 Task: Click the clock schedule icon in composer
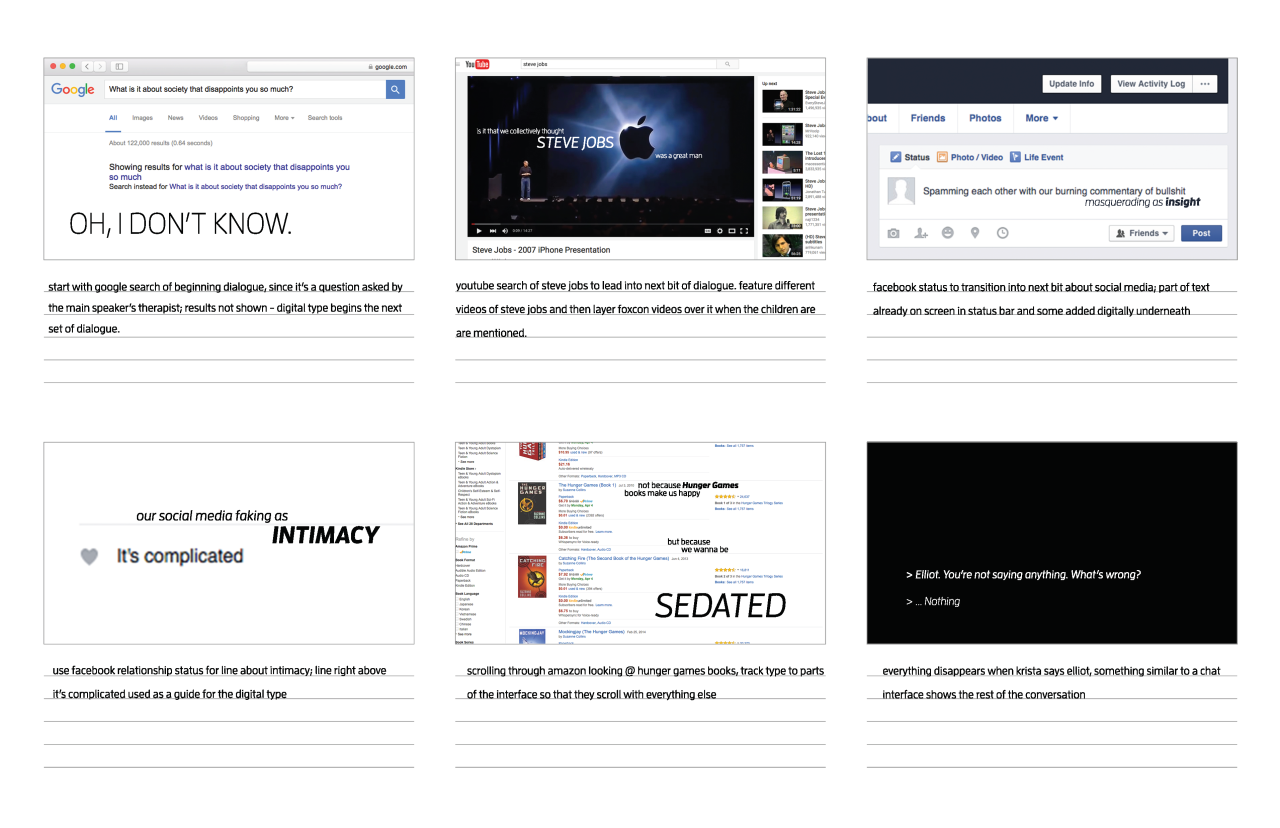click(1002, 233)
